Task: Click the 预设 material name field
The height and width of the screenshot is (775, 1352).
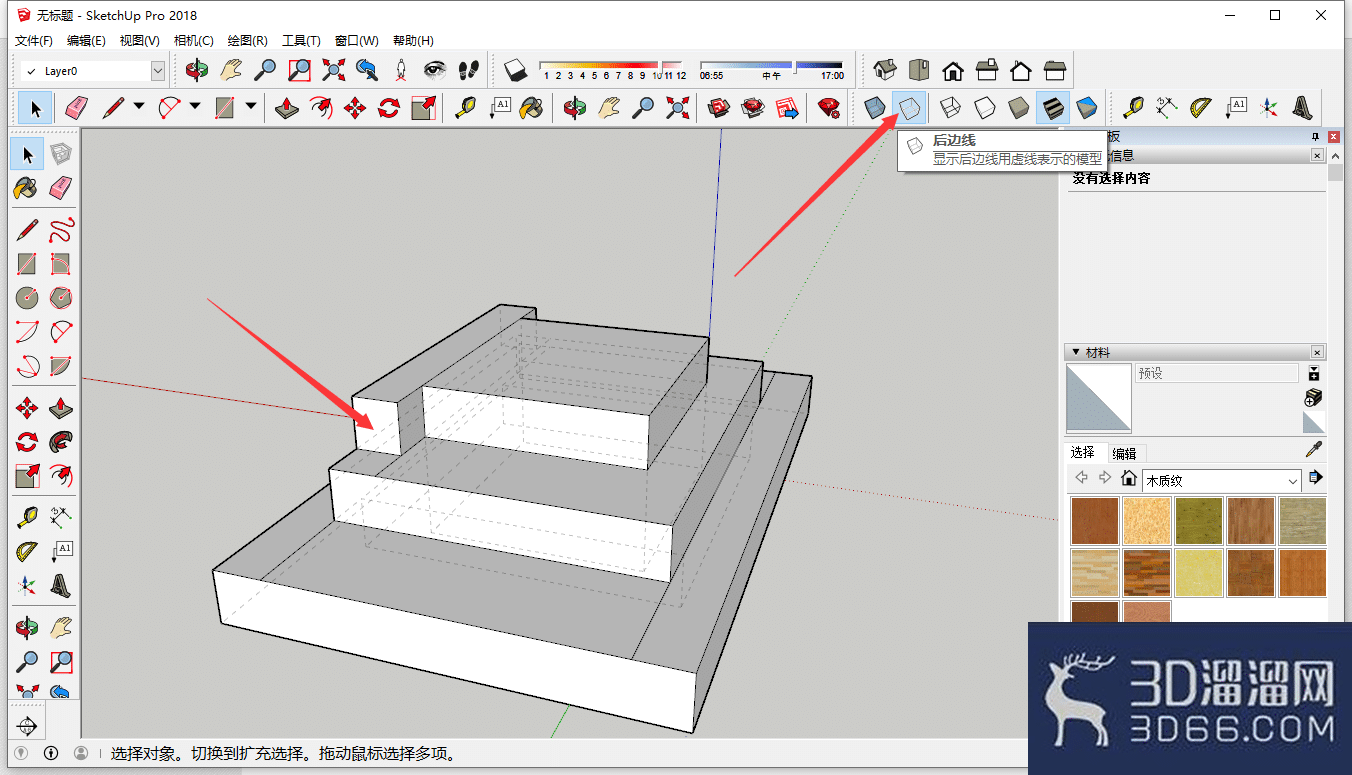Action: 1217,373
